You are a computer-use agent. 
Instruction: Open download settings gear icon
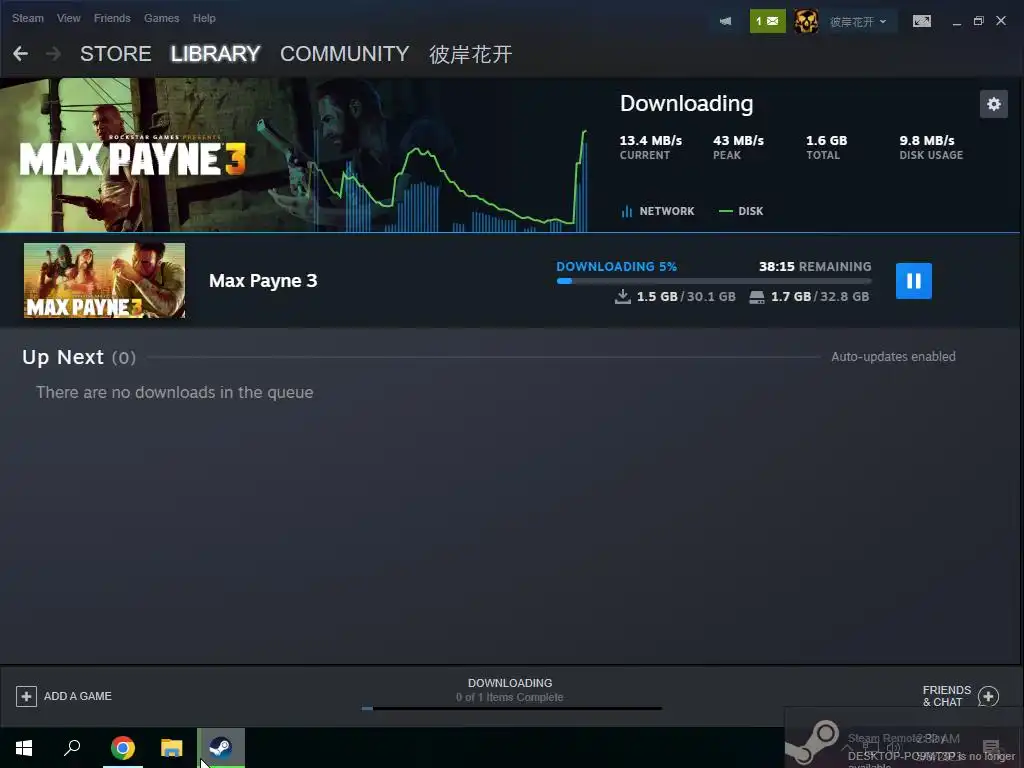click(x=993, y=104)
